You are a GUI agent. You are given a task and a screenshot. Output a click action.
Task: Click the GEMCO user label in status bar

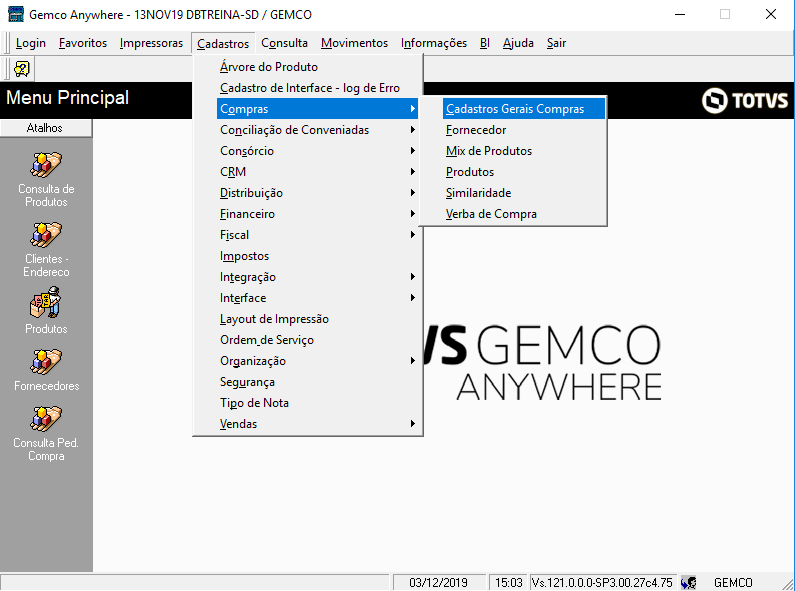coord(733,583)
